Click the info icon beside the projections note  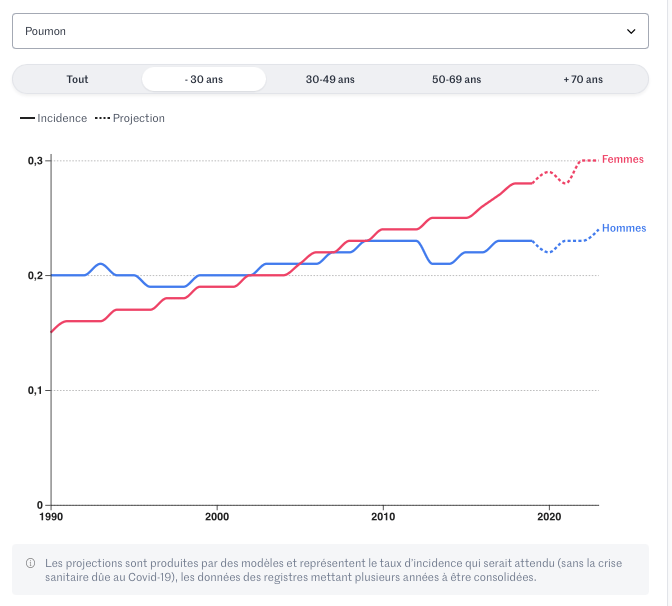tap(31, 563)
